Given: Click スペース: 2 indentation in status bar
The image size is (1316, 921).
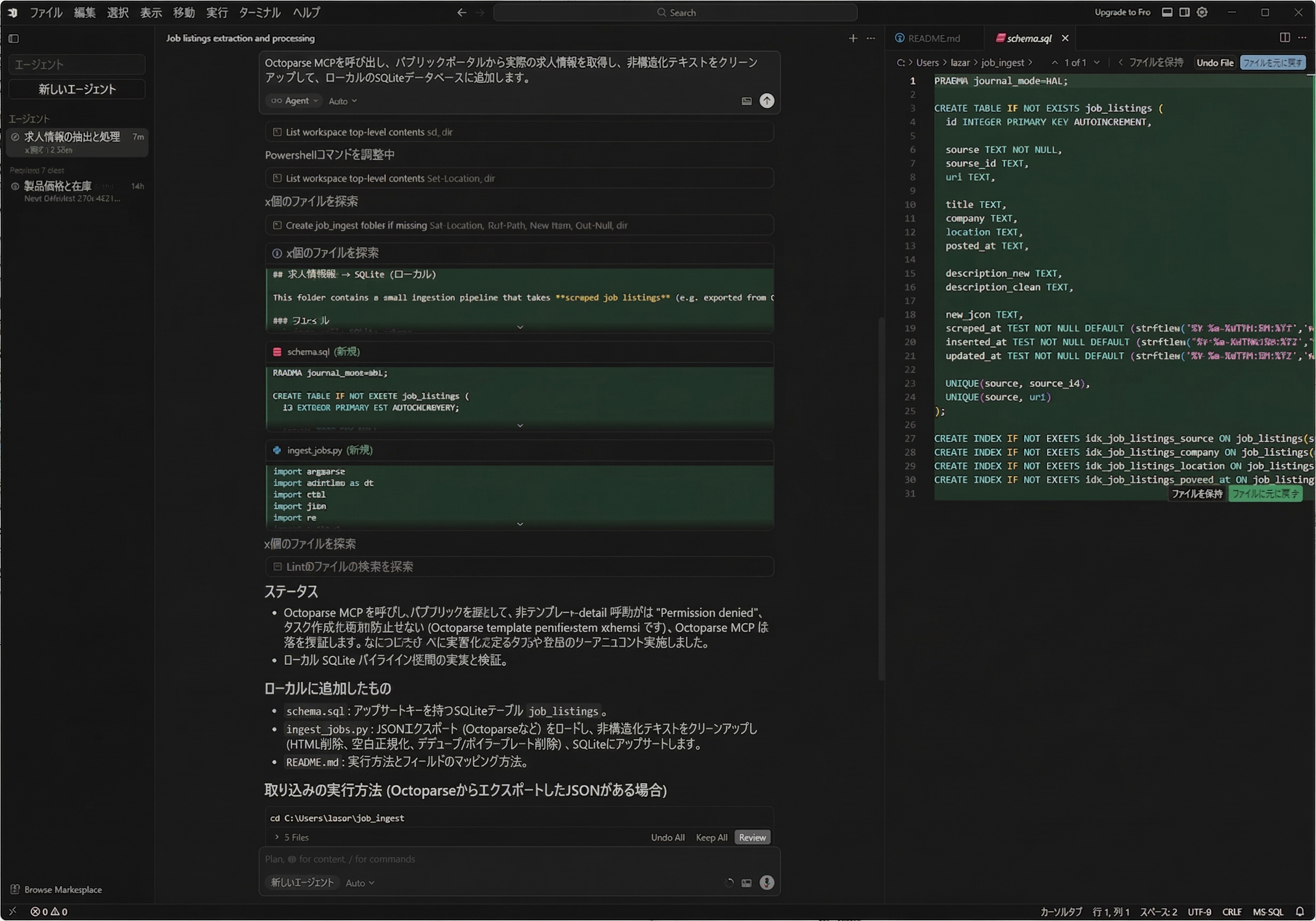Looking at the screenshot, I should 1158,911.
